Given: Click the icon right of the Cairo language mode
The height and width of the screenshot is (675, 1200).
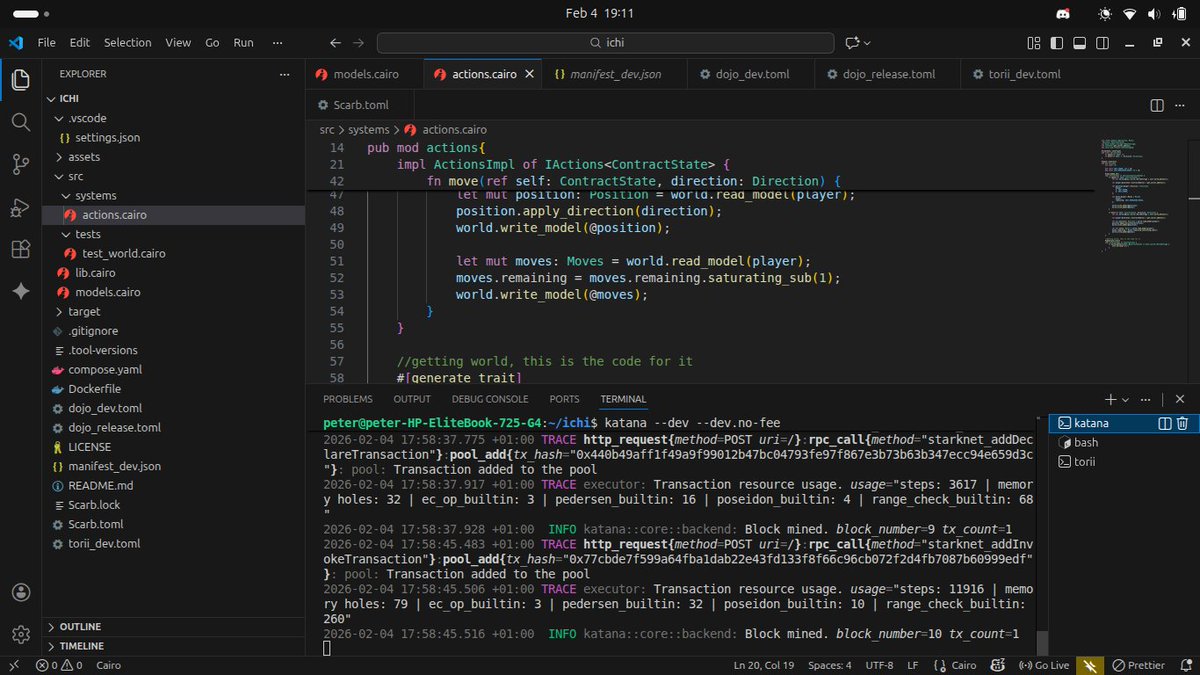Looking at the screenshot, I should [997, 665].
